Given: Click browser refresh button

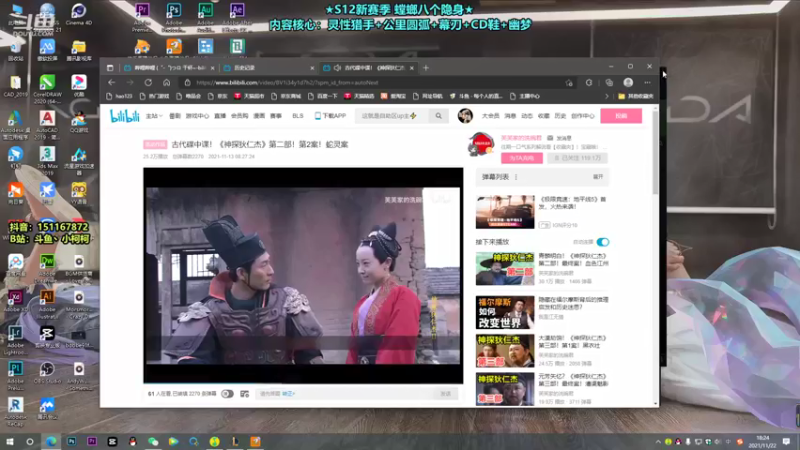Looking at the screenshot, I should click(148, 83).
